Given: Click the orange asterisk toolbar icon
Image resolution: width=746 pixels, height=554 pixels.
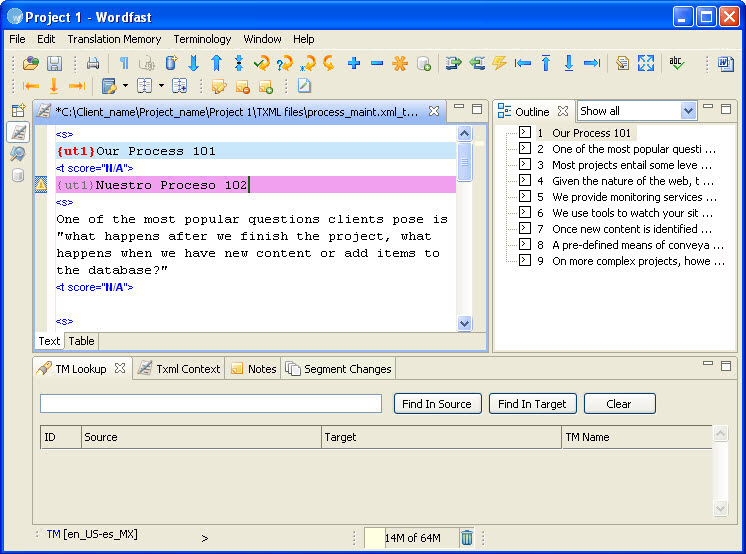Looking at the screenshot, I should (x=400, y=63).
